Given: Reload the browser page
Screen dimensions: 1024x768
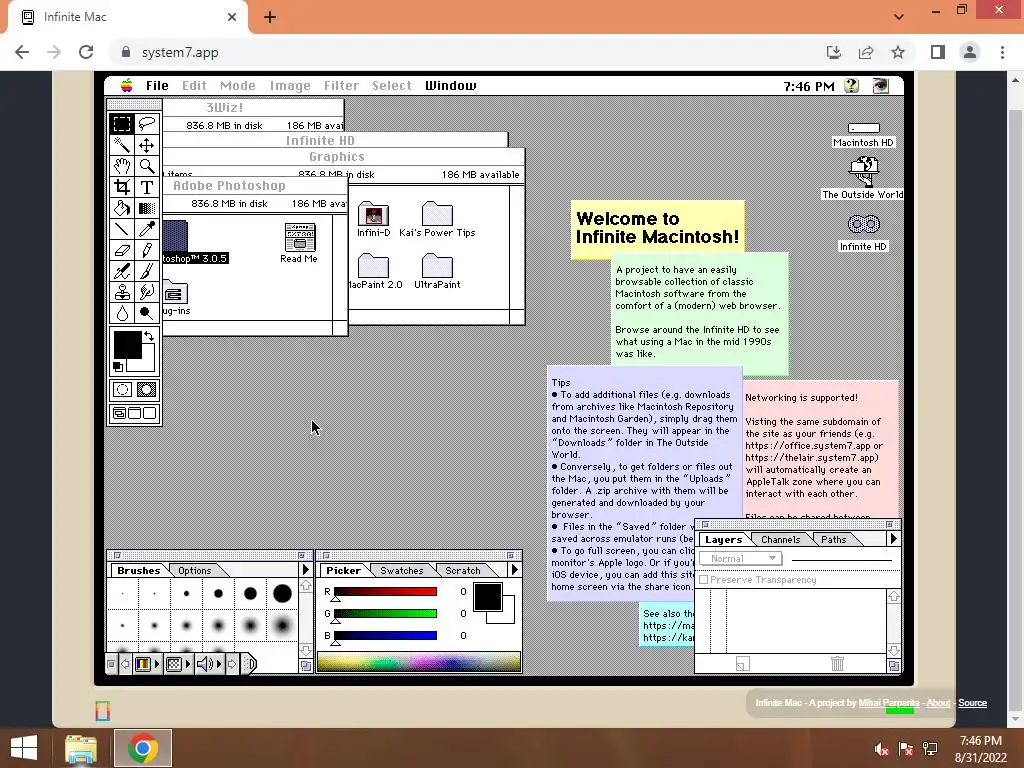Looking at the screenshot, I should [x=86, y=52].
